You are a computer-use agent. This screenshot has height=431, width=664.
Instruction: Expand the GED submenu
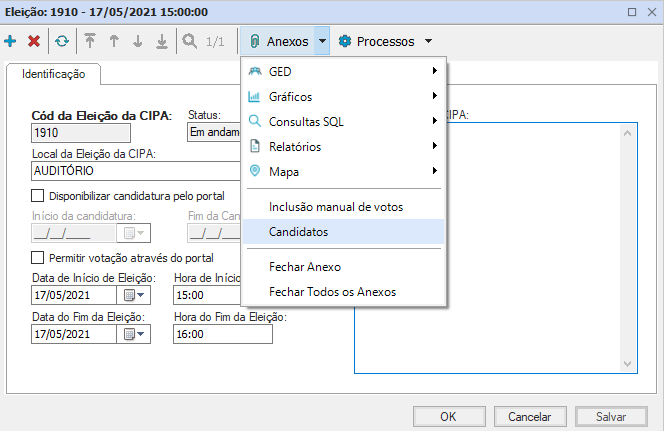[343, 72]
